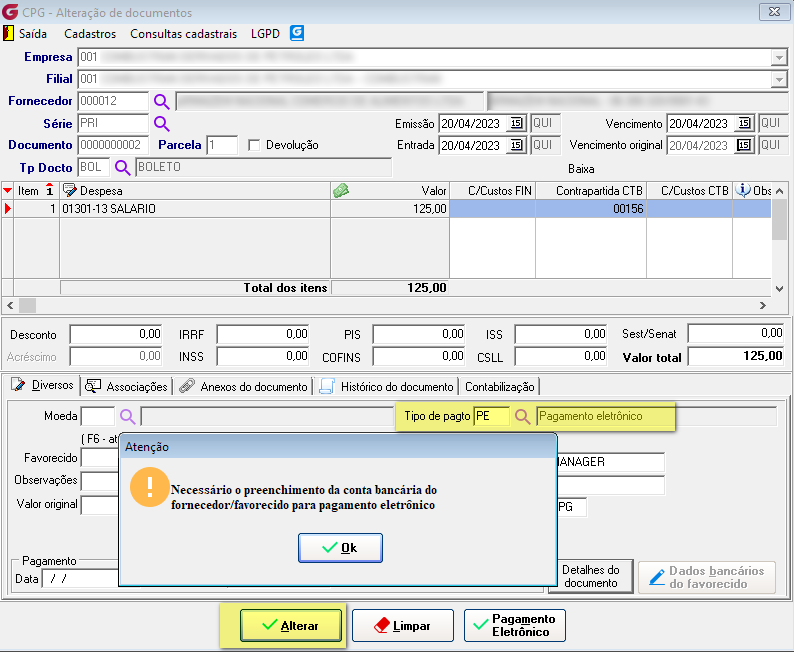Open the Série lookup magnifier
The image size is (794, 652).
tap(162, 124)
